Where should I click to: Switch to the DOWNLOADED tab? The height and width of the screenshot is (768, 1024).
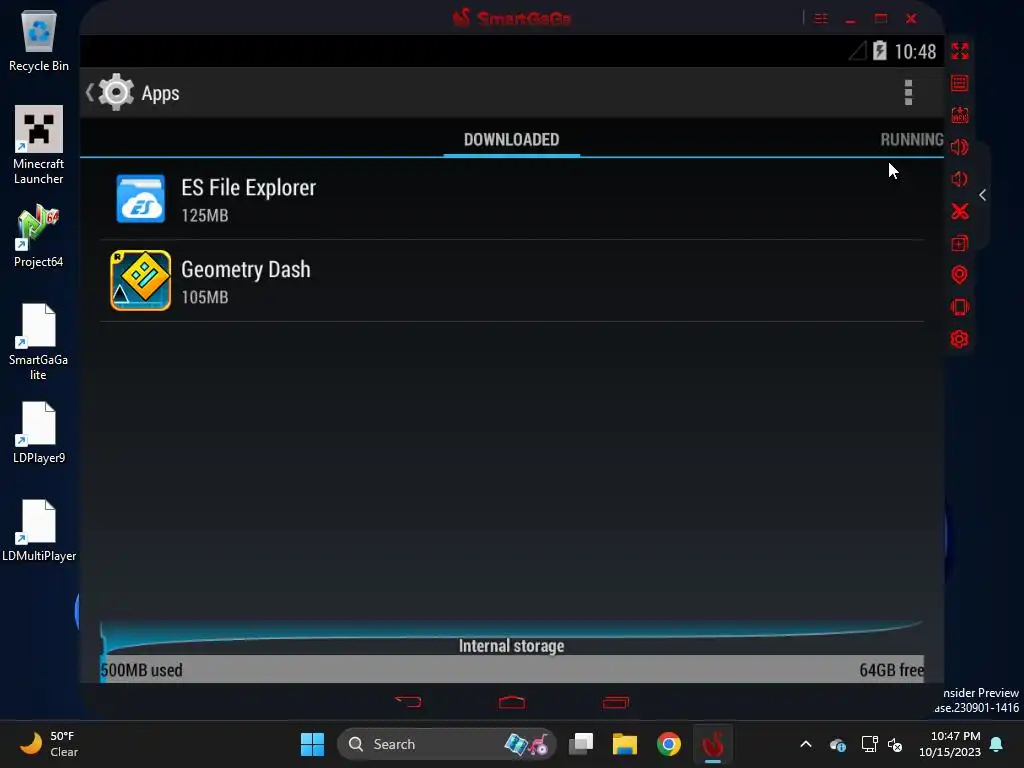click(511, 139)
